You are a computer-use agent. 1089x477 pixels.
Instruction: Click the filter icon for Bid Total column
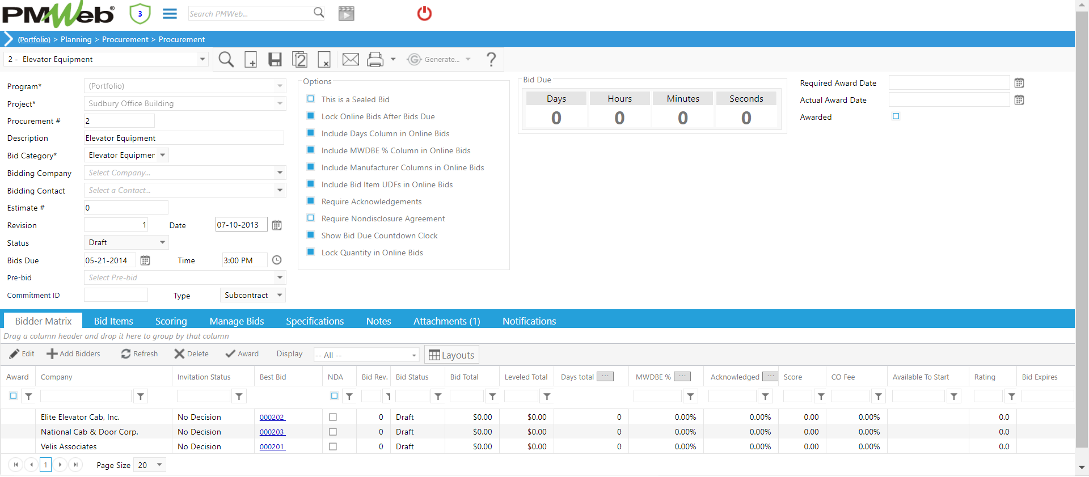pyautogui.click(x=492, y=396)
